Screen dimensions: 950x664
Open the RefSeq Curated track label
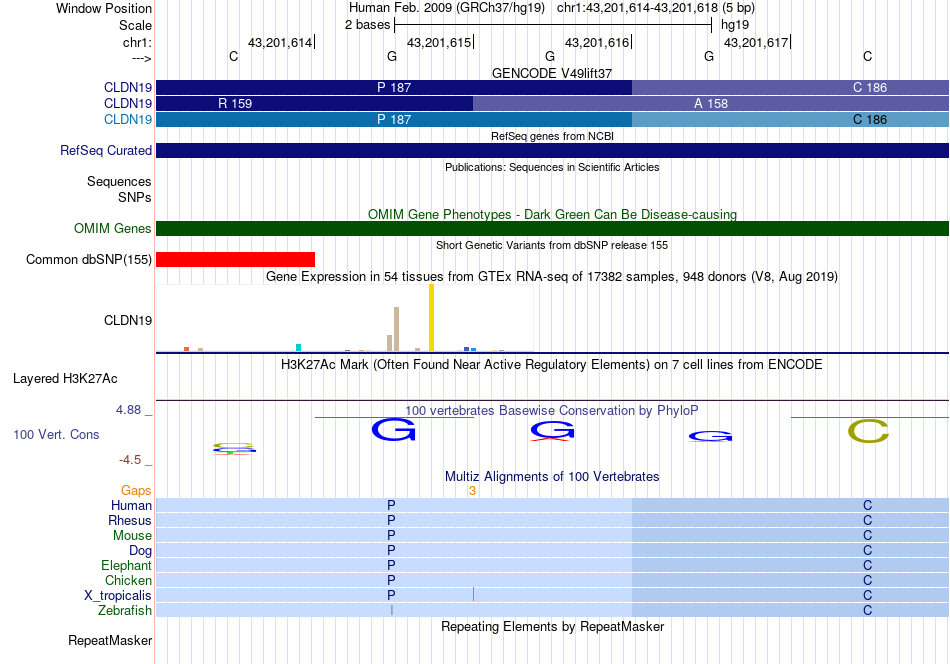point(106,150)
